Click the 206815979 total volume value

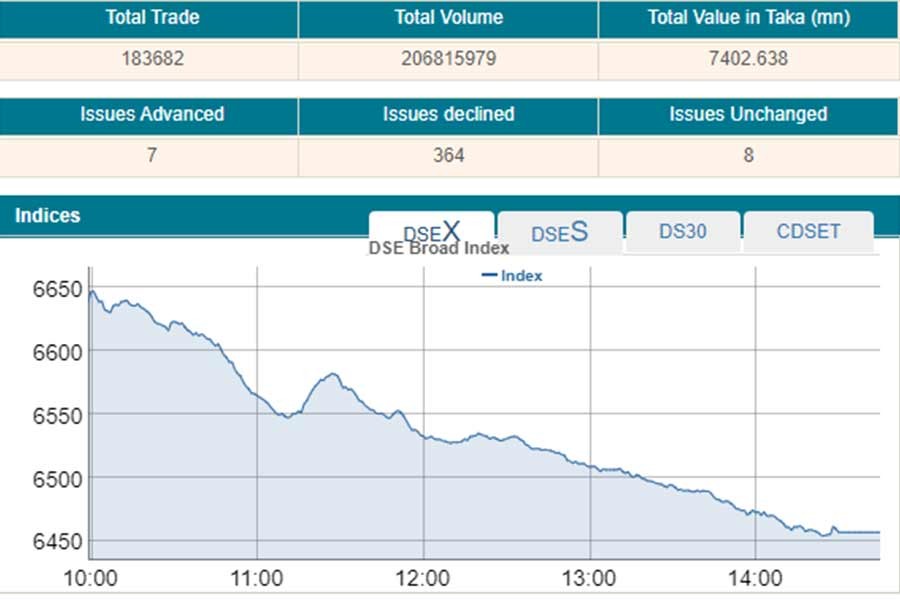pos(448,59)
